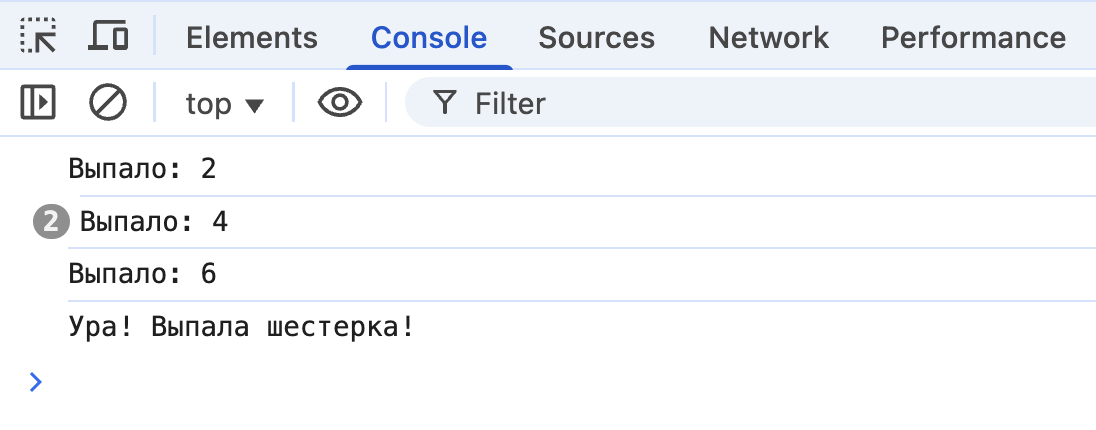Click the log line Выпало: 4
The height and width of the screenshot is (430, 1096).
tap(154, 222)
